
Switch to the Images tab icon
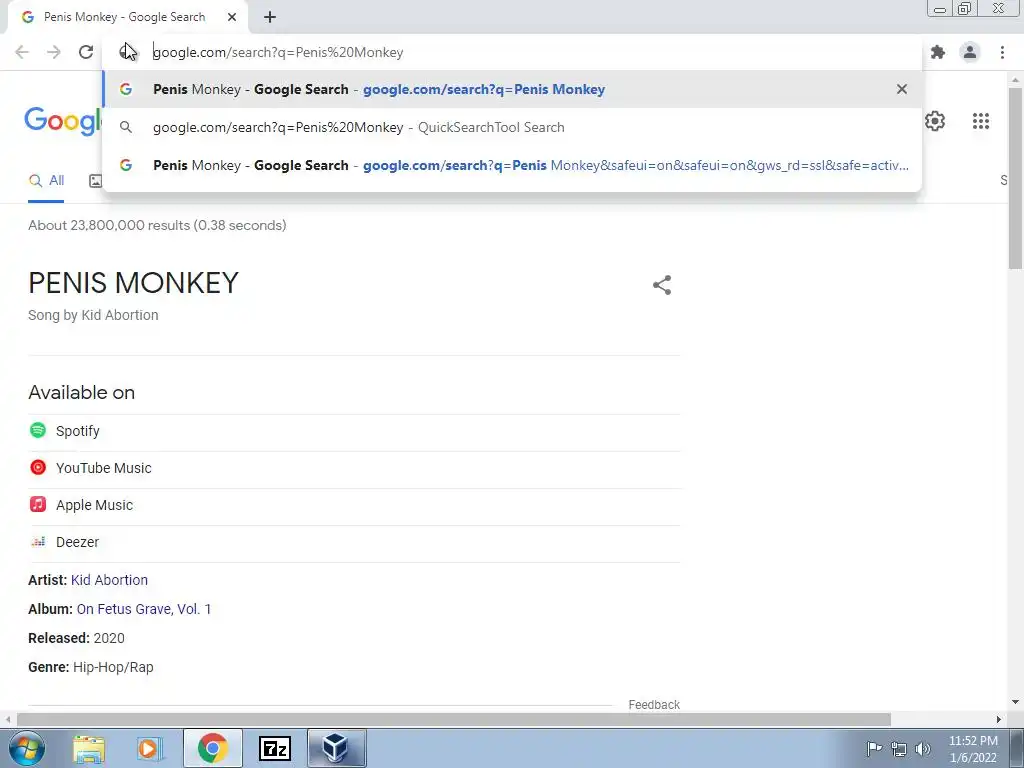(x=95, y=181)
